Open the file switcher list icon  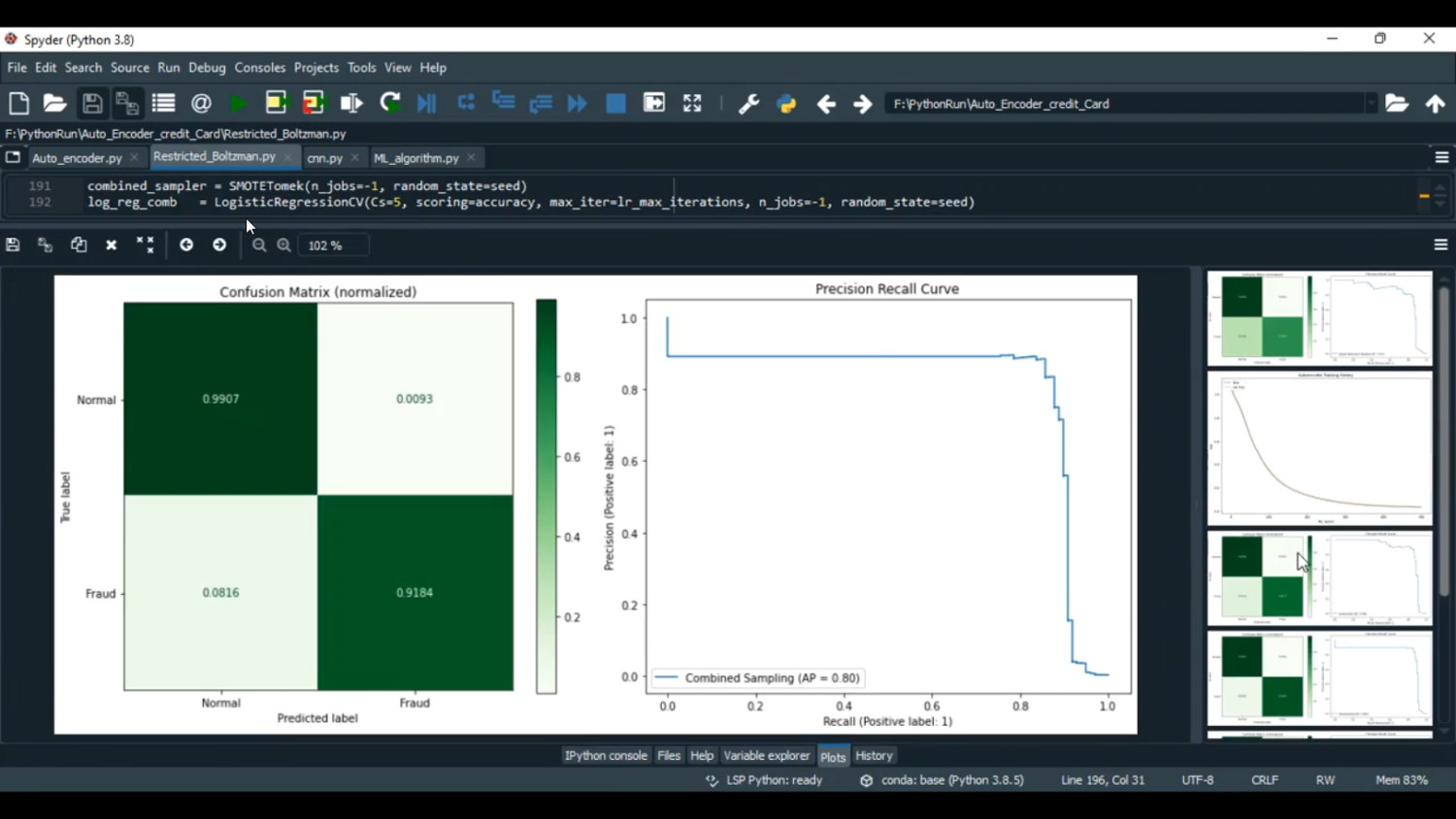click(162, 103)
